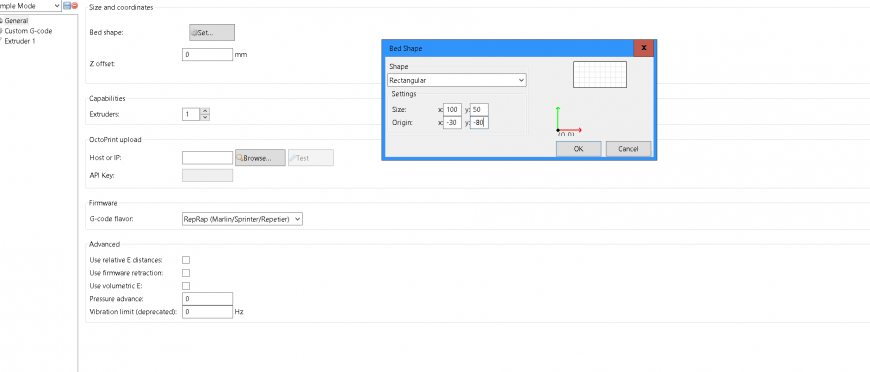Viewport: 870px width, 372px height.
Task: Open the Custom G-code page
Action: pos(28,31)
